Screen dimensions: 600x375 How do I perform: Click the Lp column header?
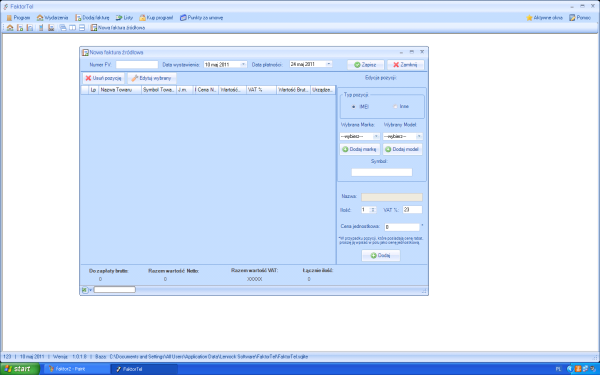(x=93, y=90)
